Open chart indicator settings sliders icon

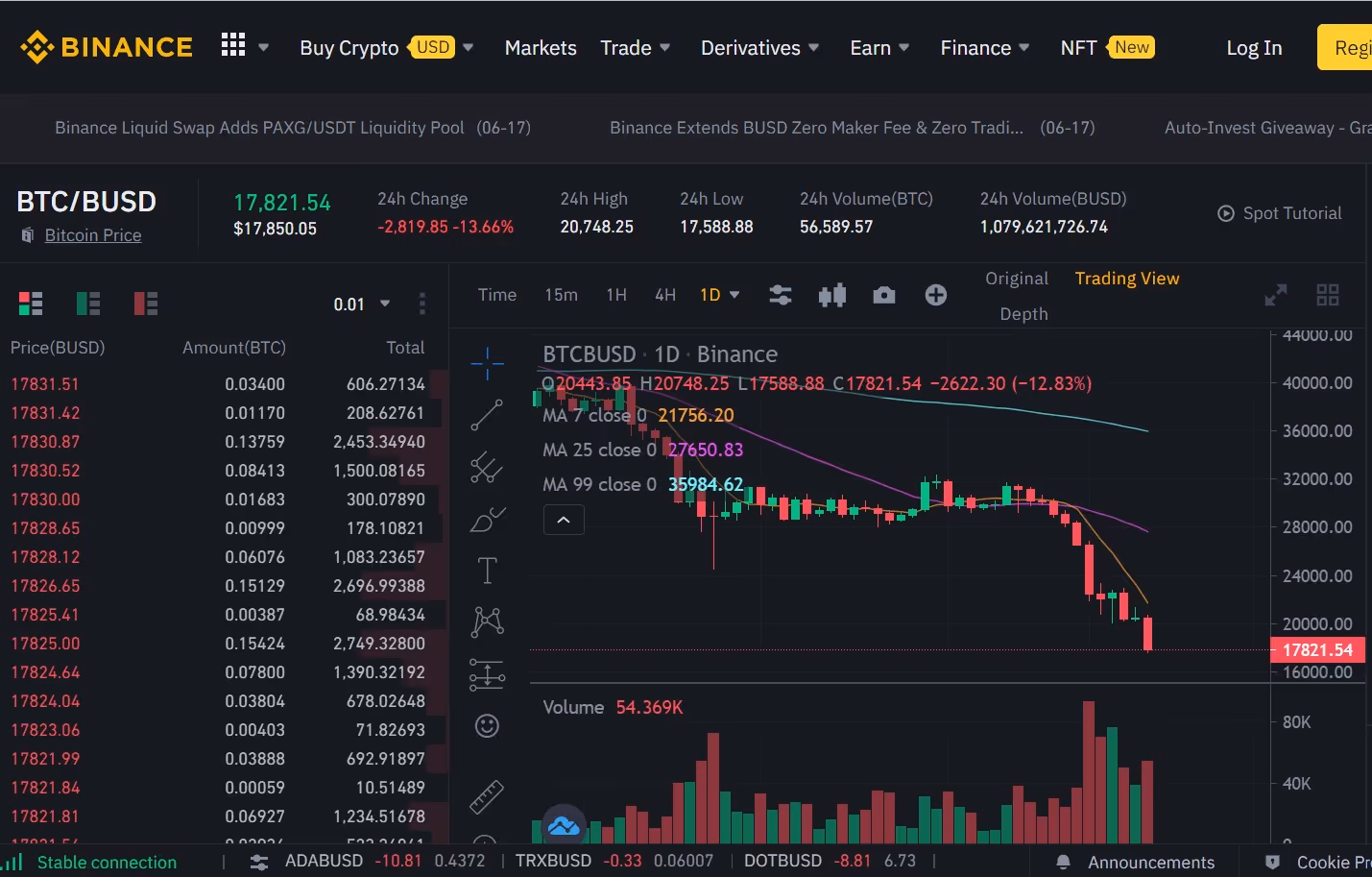click(x=781, y=295)
